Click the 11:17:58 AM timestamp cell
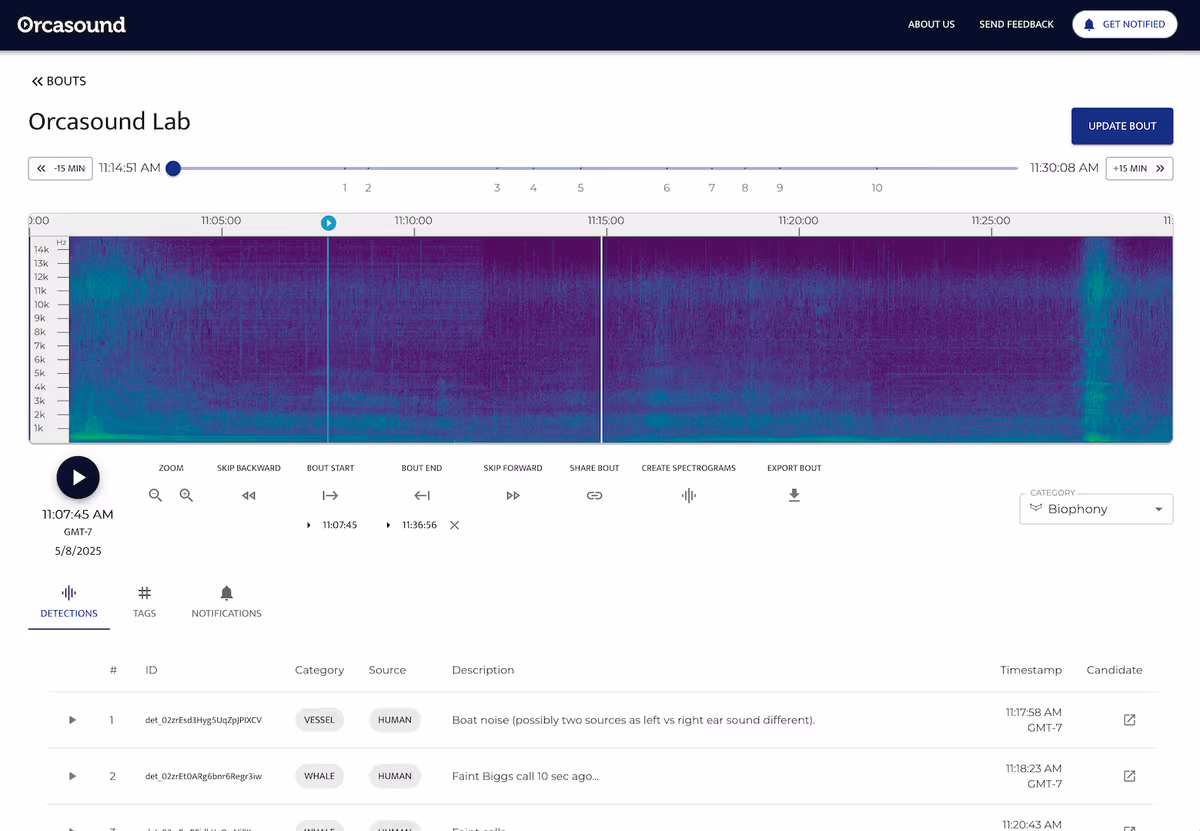Viewport: 1200px width, 831px height. (x=1033, y=720)
